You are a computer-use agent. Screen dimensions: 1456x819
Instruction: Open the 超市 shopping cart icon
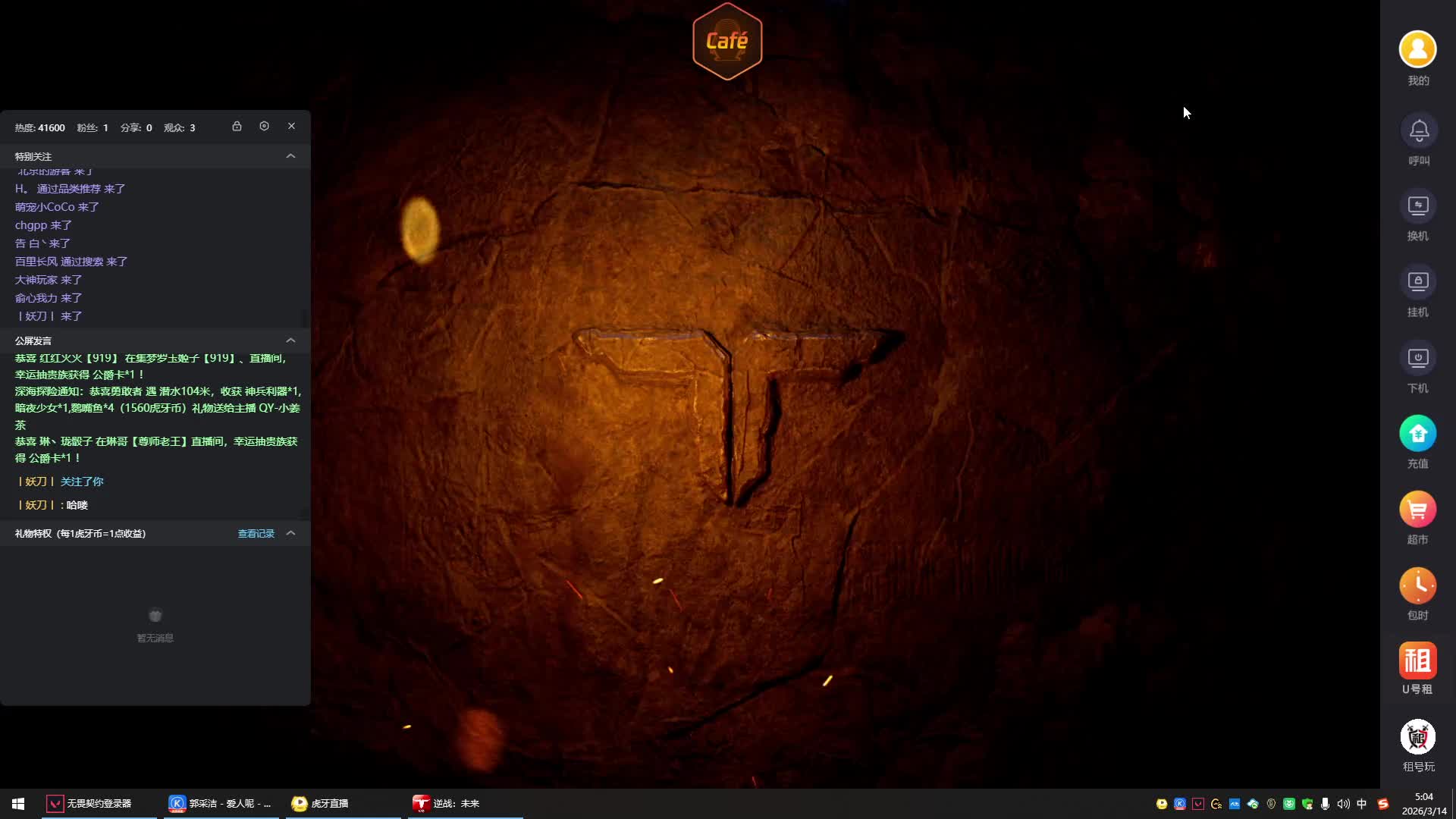[1417, 510]
